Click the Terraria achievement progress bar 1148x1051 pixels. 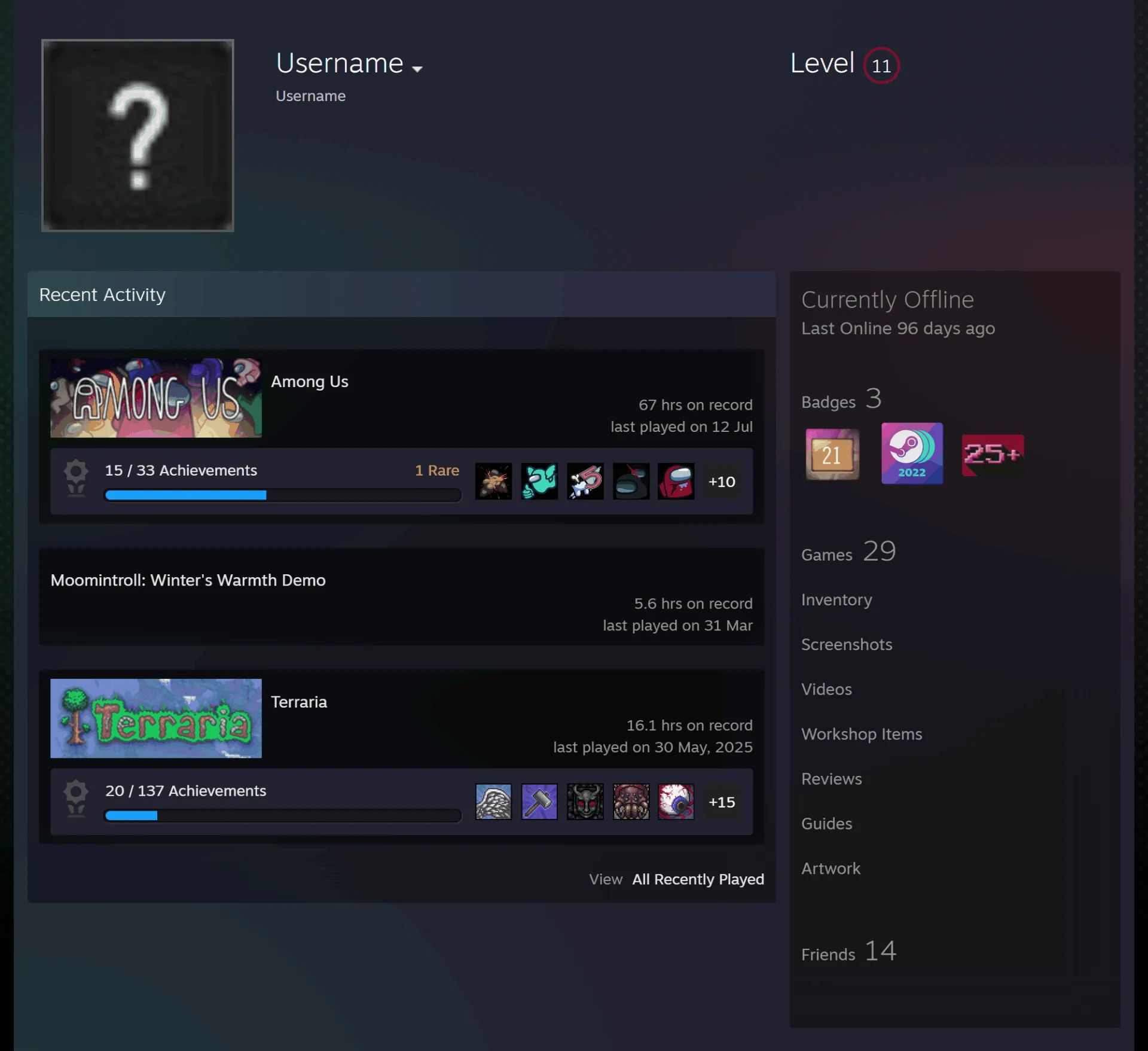(283, 815)
